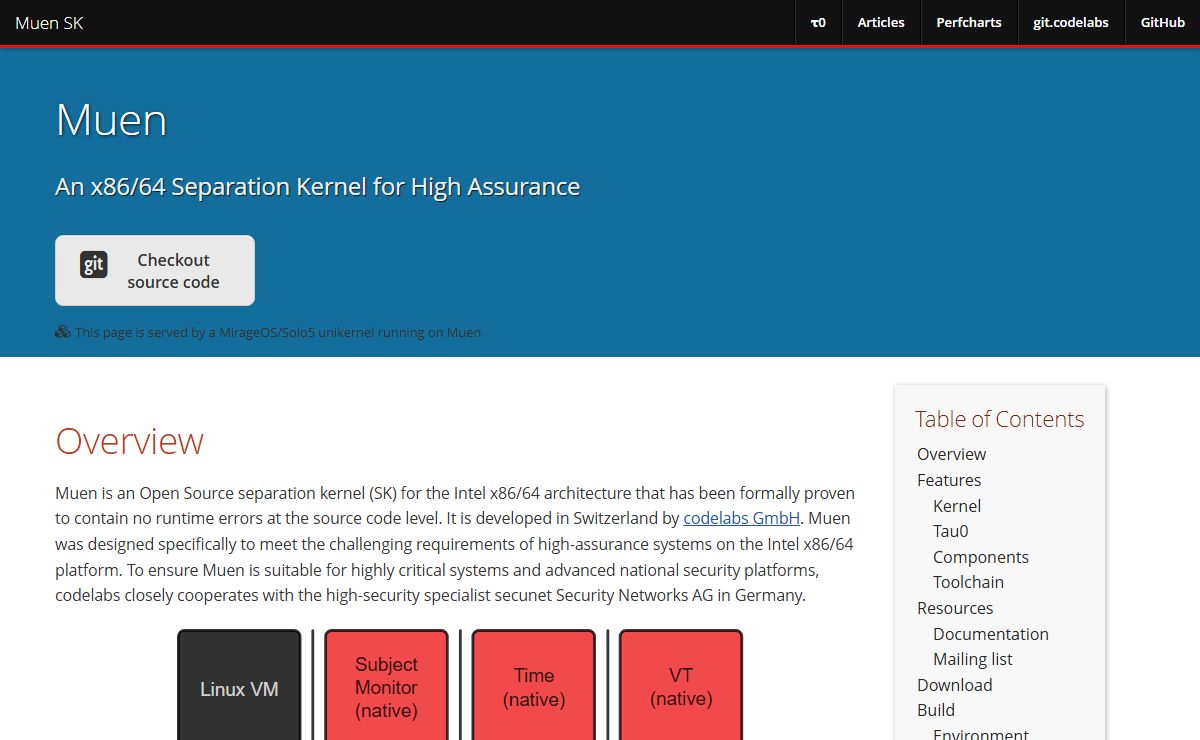
Task: Jump to Features in Table of Contents
Action: (x=949, y=480)
